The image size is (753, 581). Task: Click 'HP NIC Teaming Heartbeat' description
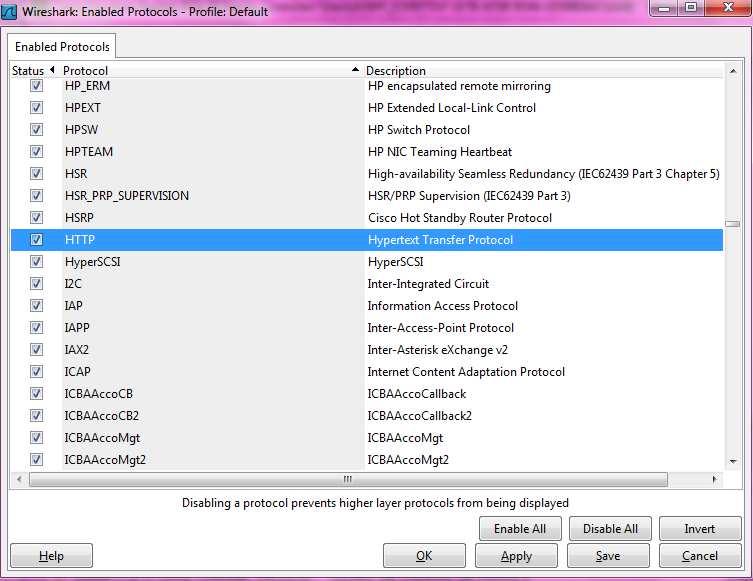click(x=440, y=152)
